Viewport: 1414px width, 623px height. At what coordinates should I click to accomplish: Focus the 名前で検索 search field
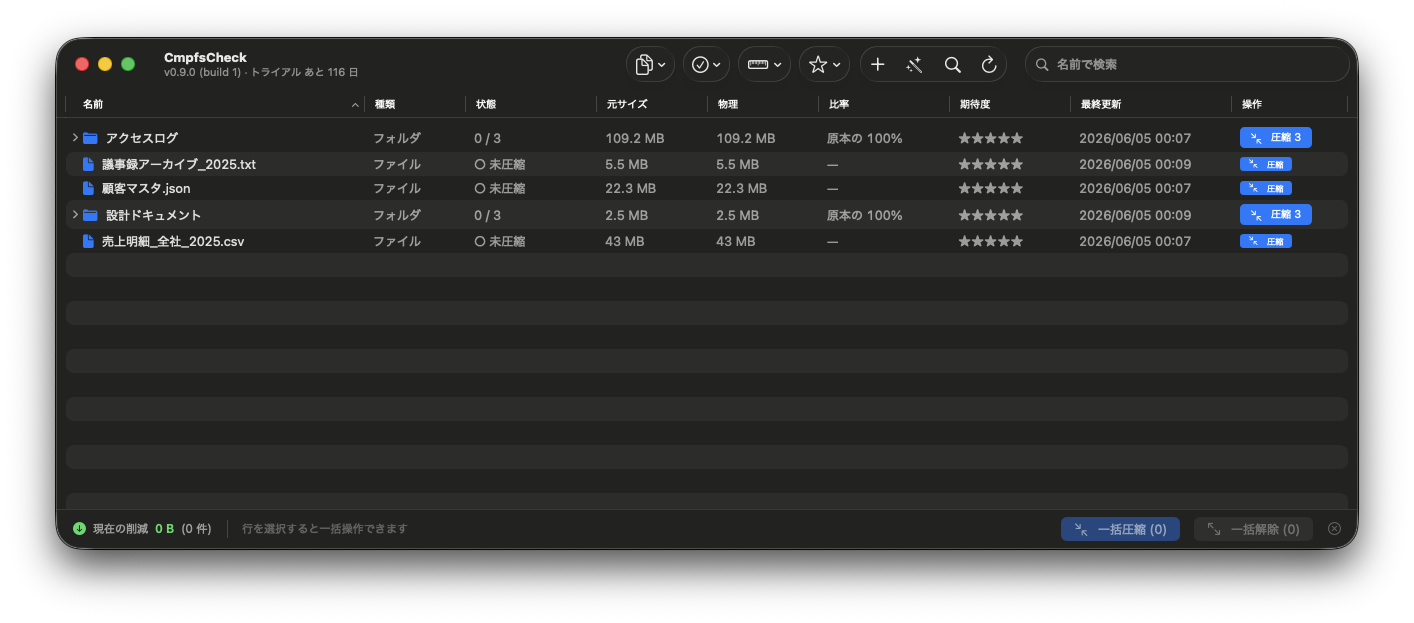click(1187, 64)
